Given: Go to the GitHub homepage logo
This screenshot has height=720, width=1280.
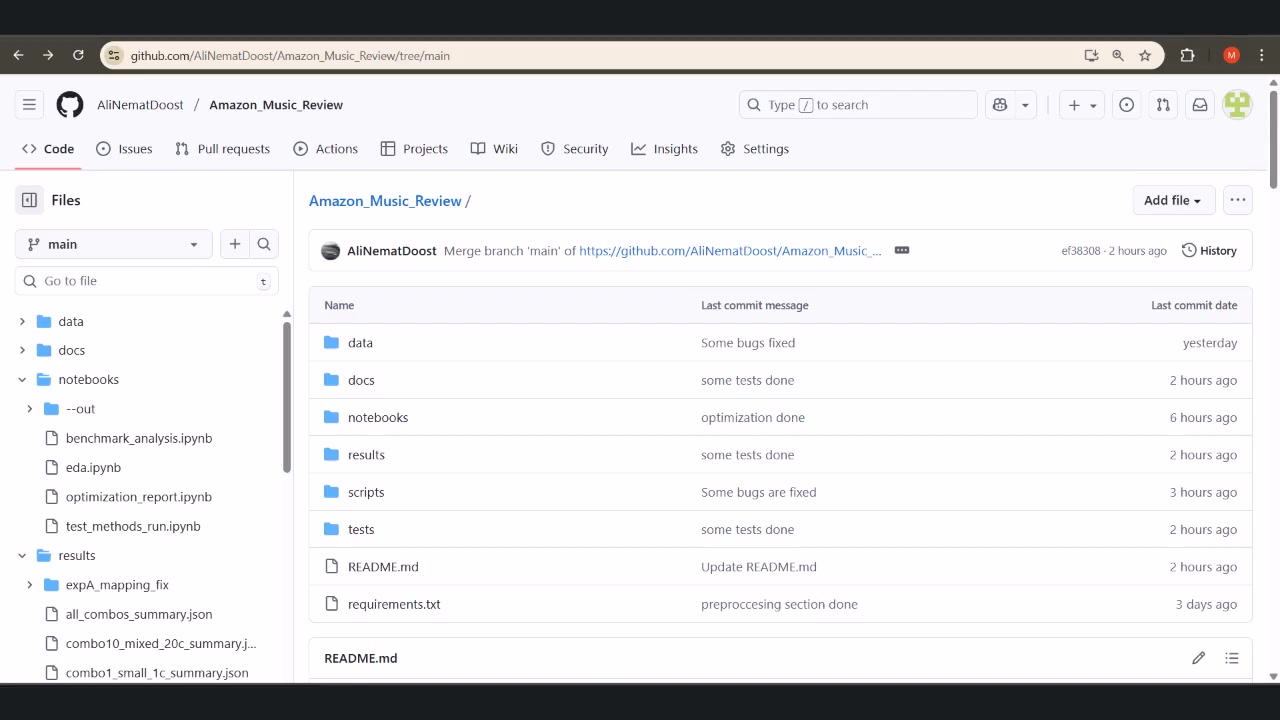Looking at the screenshot, I should (70, 105).
